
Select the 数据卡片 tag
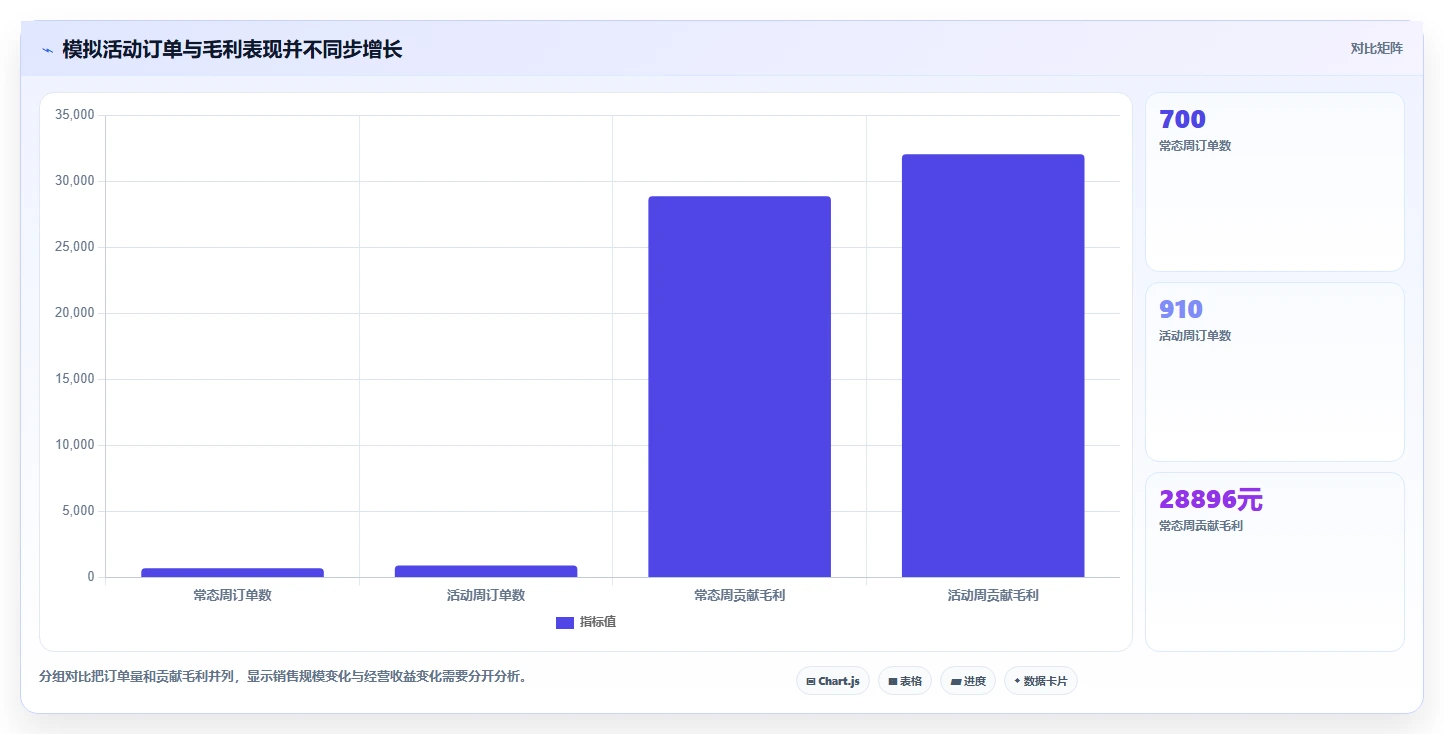(x=1041, y=681)
